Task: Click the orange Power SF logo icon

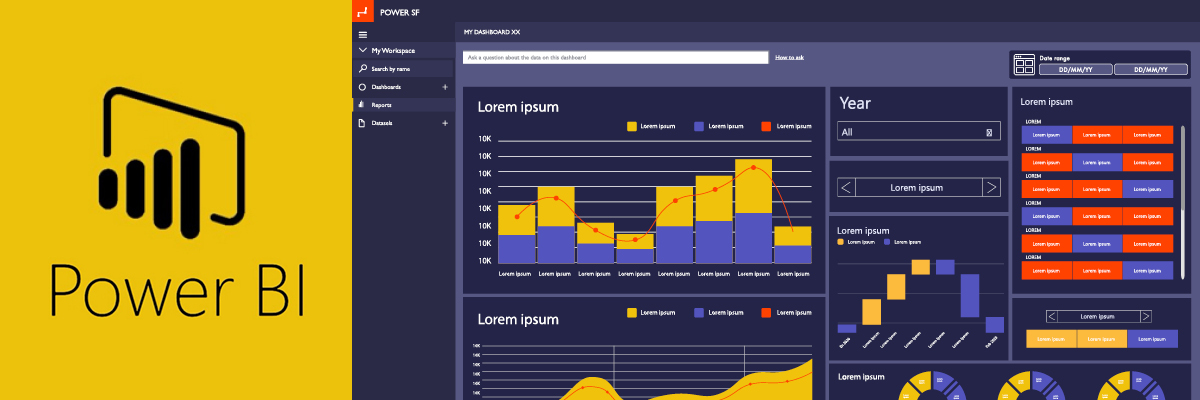Action: coord(362,11)
